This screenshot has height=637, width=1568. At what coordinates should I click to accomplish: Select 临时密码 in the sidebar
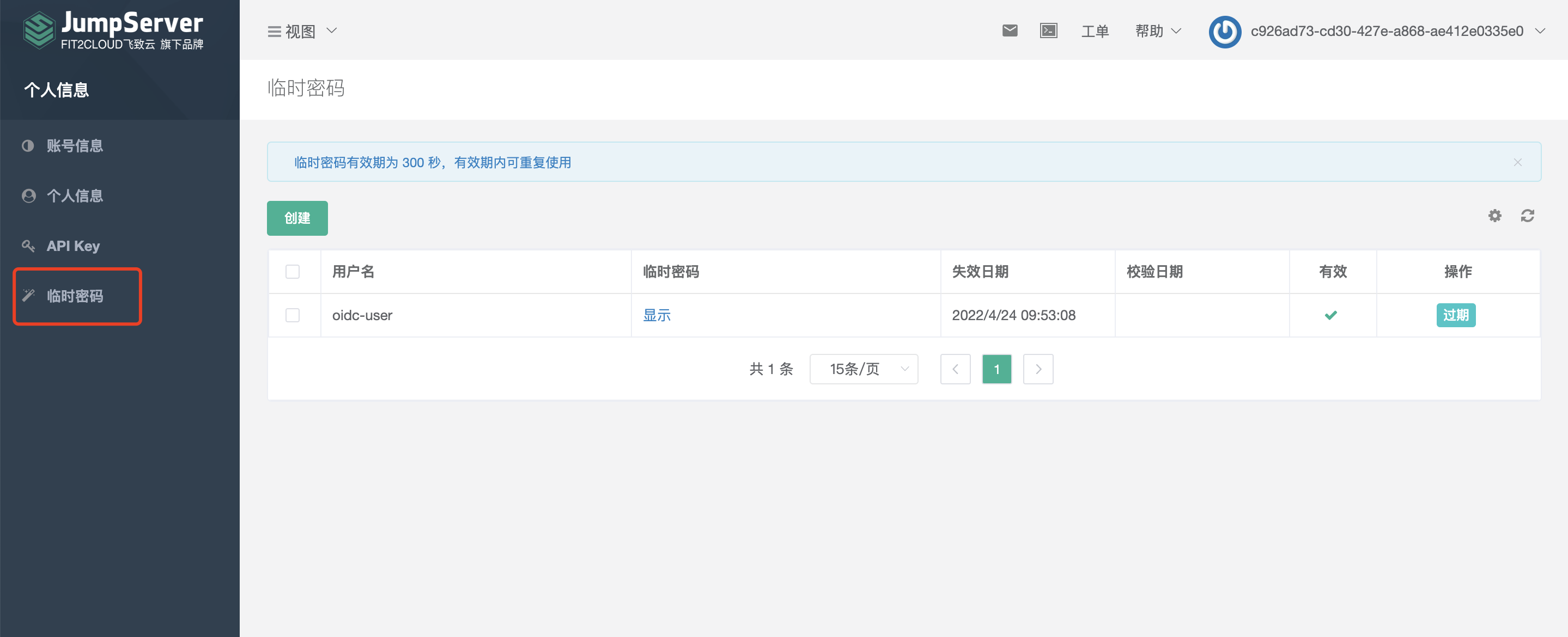click(x=77, y=296)
